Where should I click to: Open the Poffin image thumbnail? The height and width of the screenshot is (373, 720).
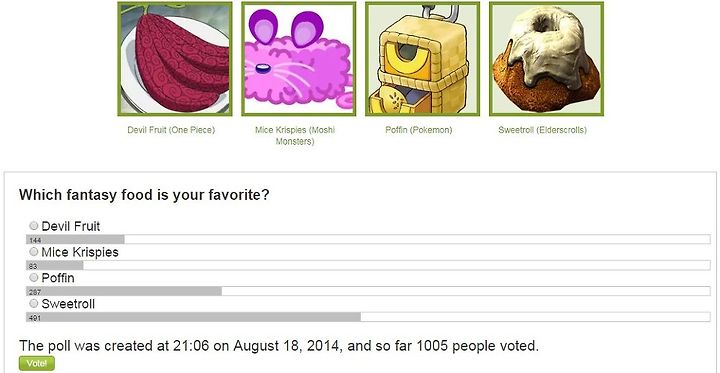click(422, 59)
